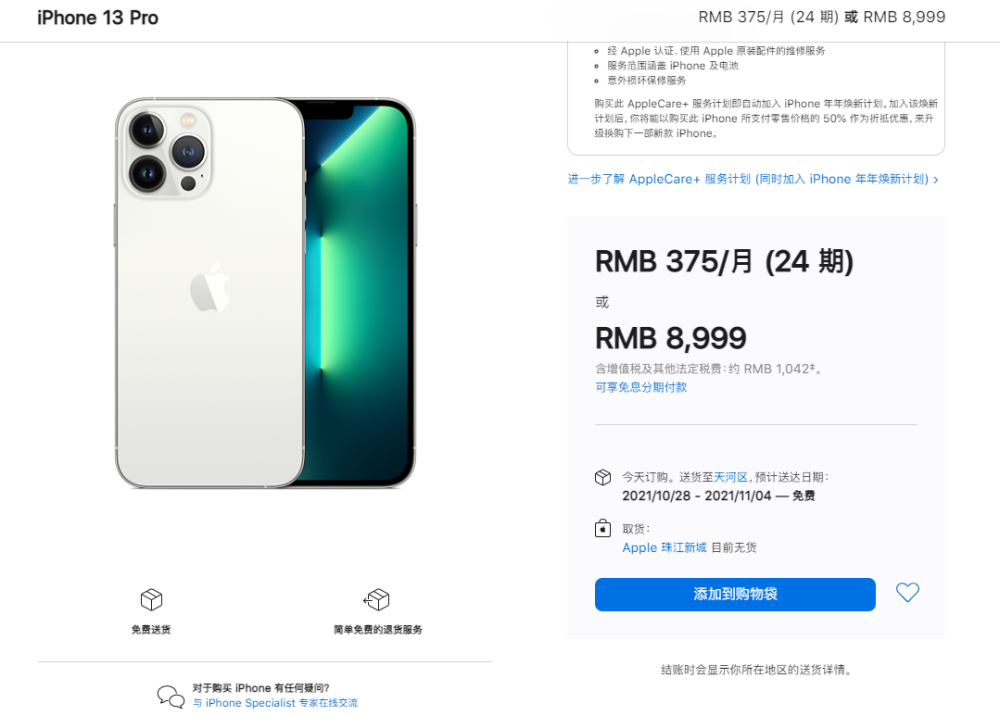Image resolution: width=1000 pixels, height=728 pixels.
Task: Open 可享免息分期付款 installment link
Action: point(641,387)
